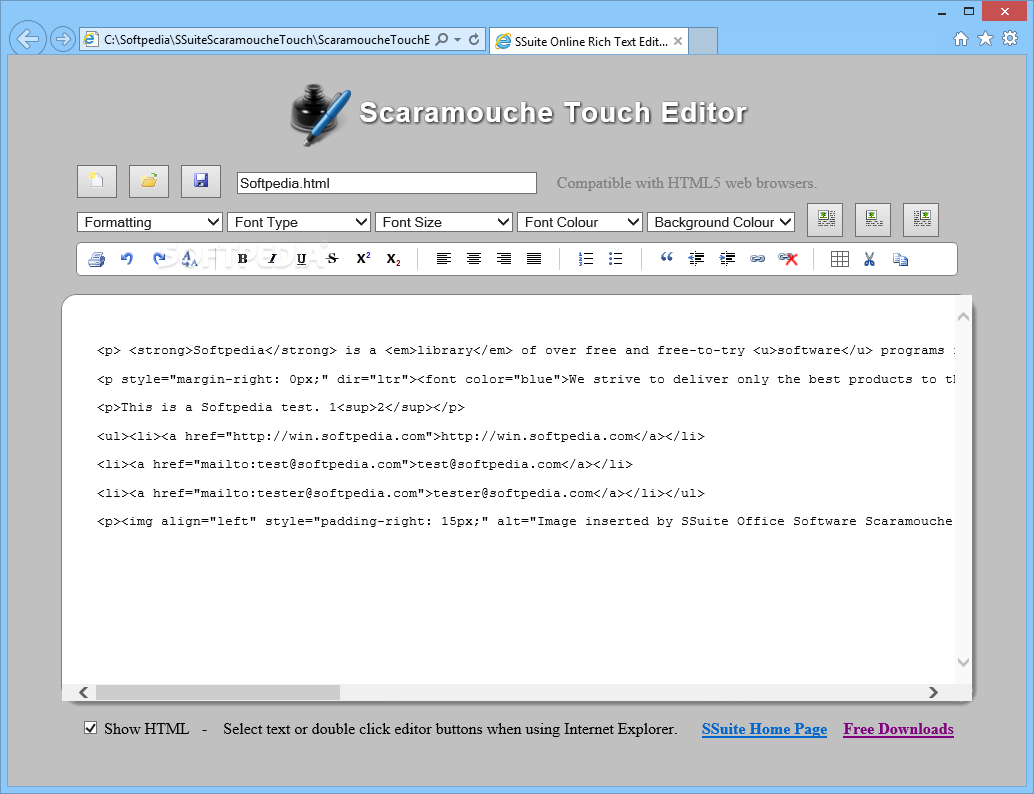Screen dimensions: 1034x794
Task: Insert a table
Action: point(839,259)
